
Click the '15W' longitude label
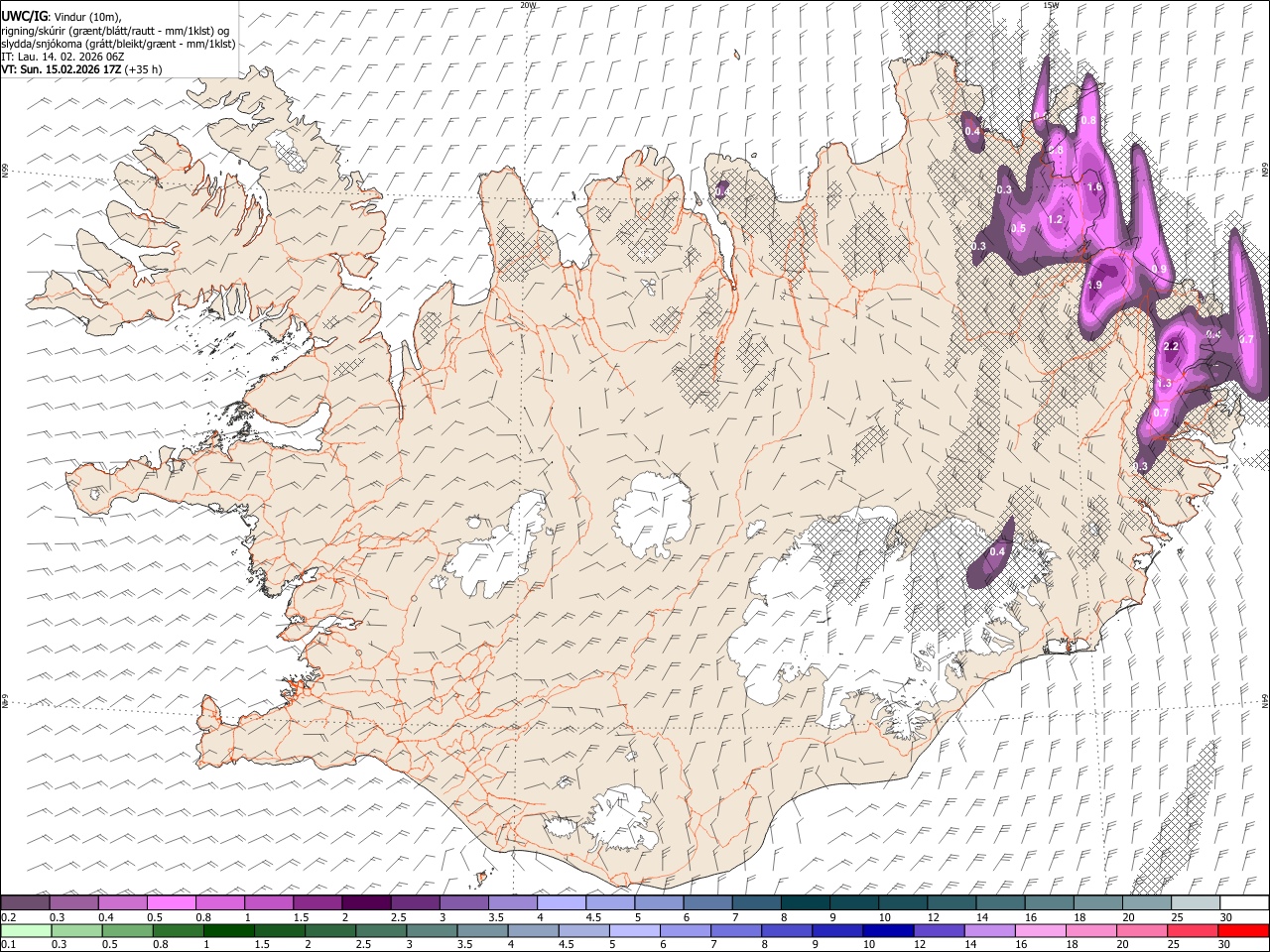click(x=1050, y=5)
